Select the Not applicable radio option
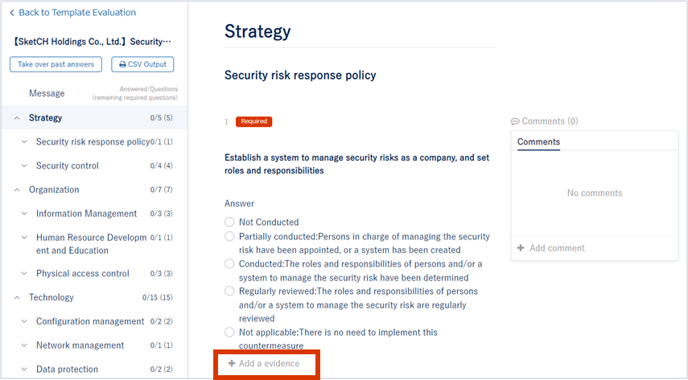The image size is (688, 380). pyautogui.click(x=229, y=332)
